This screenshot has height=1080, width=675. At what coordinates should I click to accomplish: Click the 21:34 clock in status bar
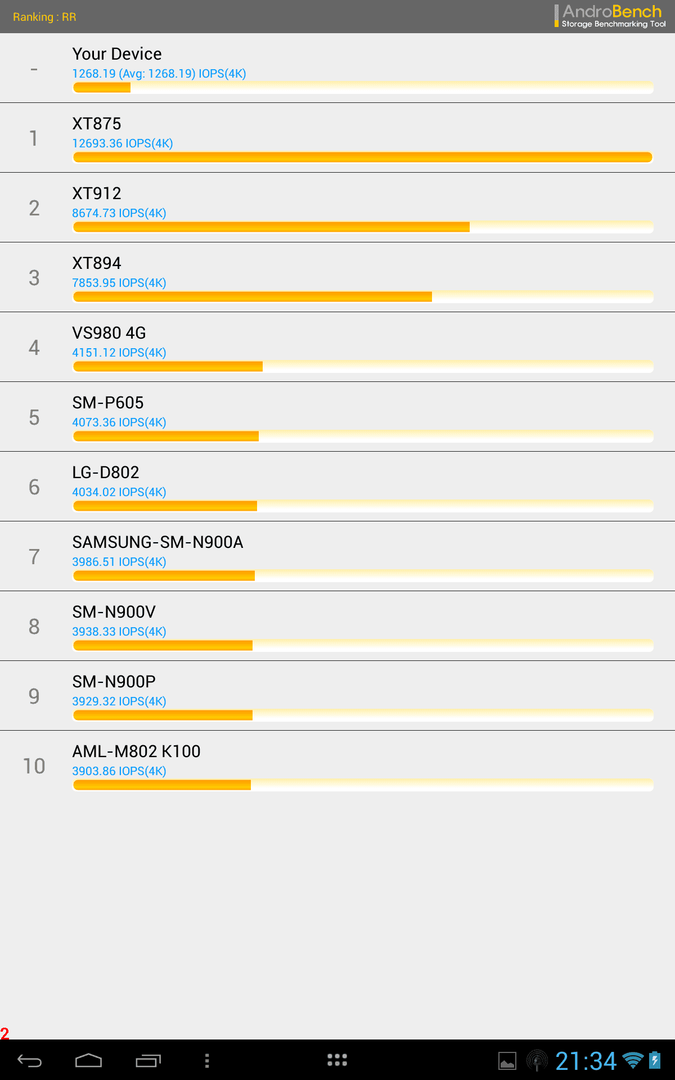[x=585, y=1061]
